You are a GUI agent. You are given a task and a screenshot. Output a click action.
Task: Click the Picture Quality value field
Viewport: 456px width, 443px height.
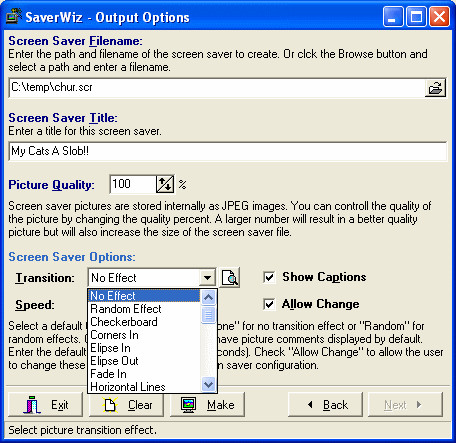pyautogui.click(x=133, y=184)
